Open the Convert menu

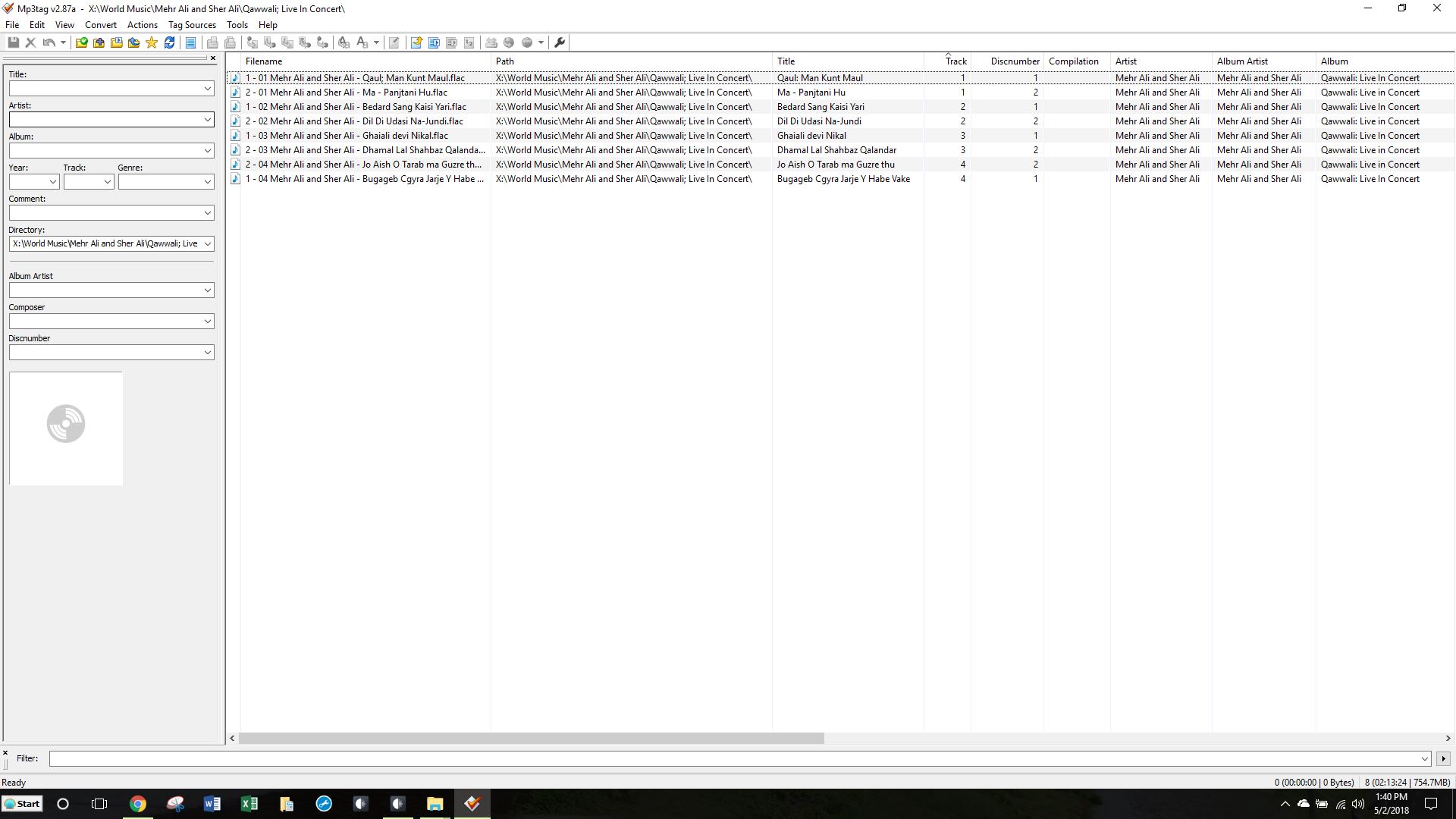tap(100, 25)
